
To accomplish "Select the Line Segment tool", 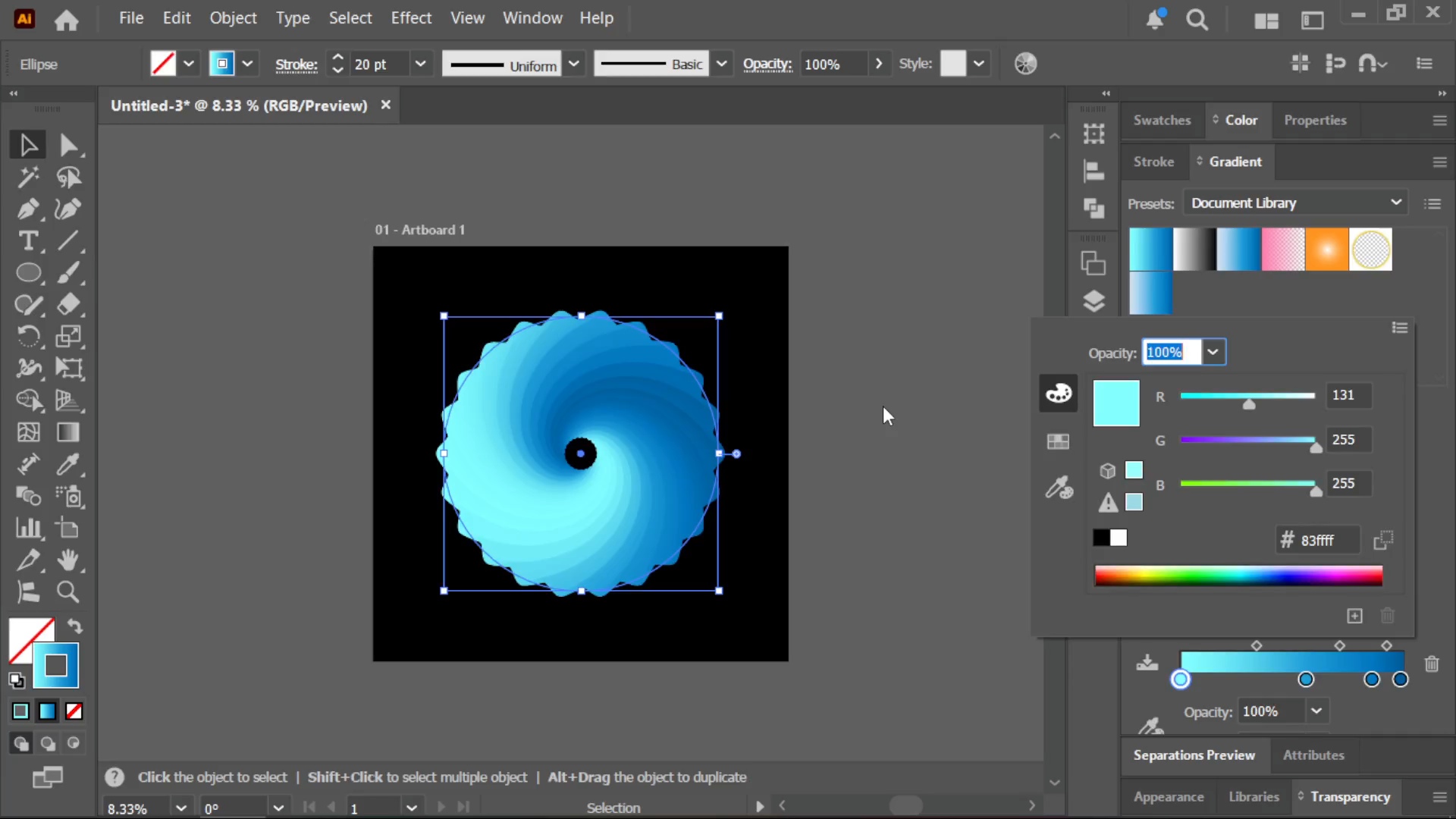I will click(68, 240).
